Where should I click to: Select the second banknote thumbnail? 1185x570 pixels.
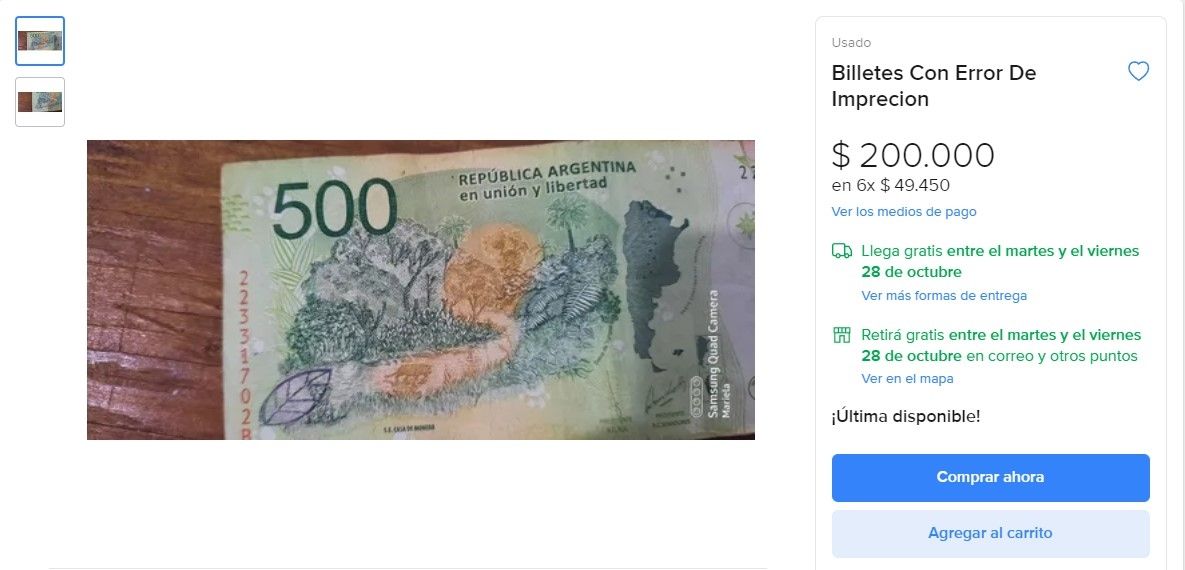tap(40, 102)
